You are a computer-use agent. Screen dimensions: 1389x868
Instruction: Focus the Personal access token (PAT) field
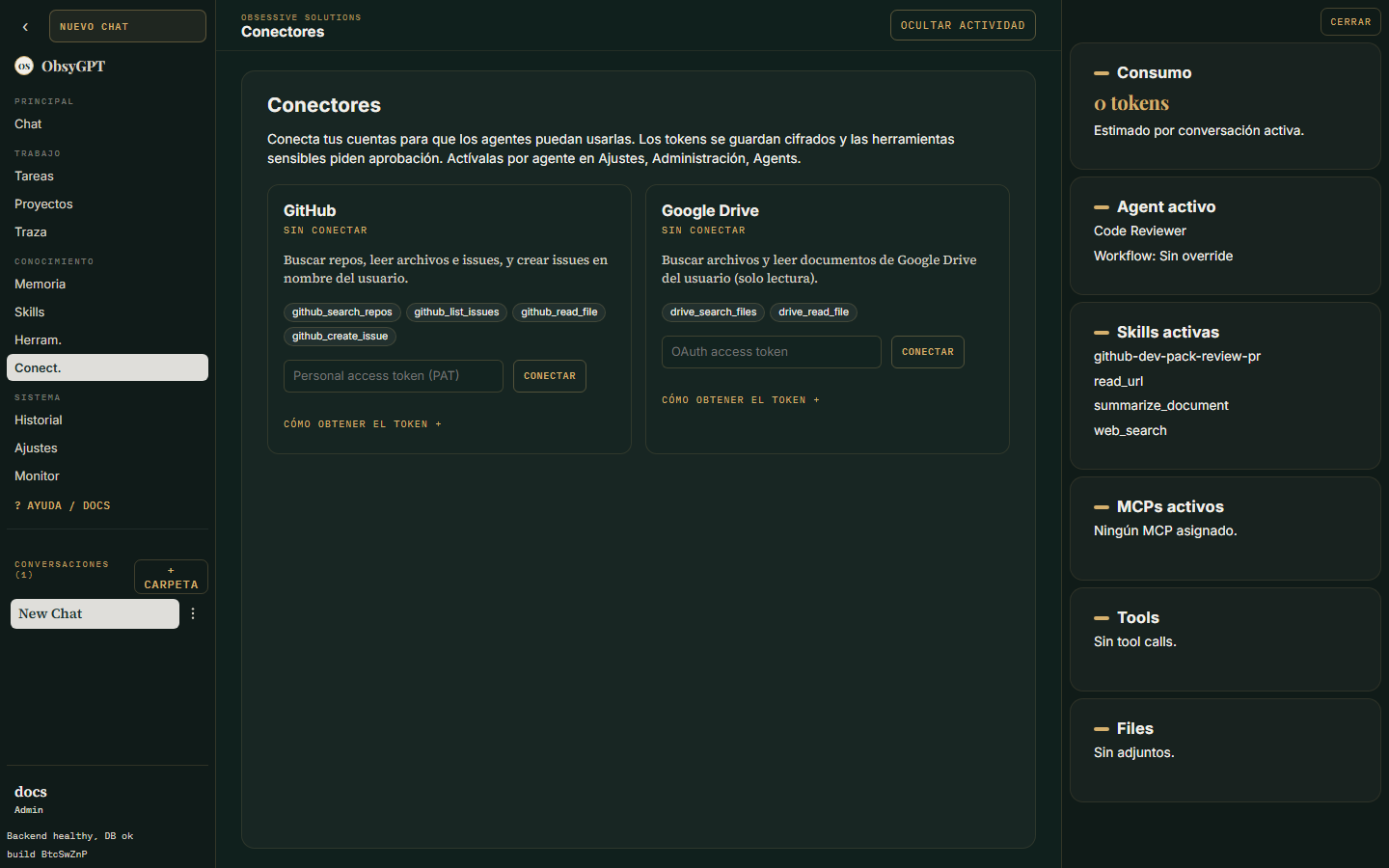pos(394,376)
